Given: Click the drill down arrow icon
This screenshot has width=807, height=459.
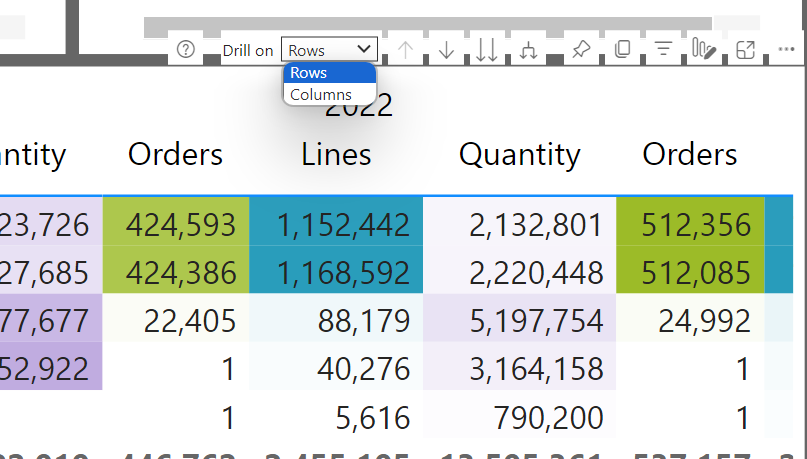Looking at the screenshot, I should pos(446,50).
